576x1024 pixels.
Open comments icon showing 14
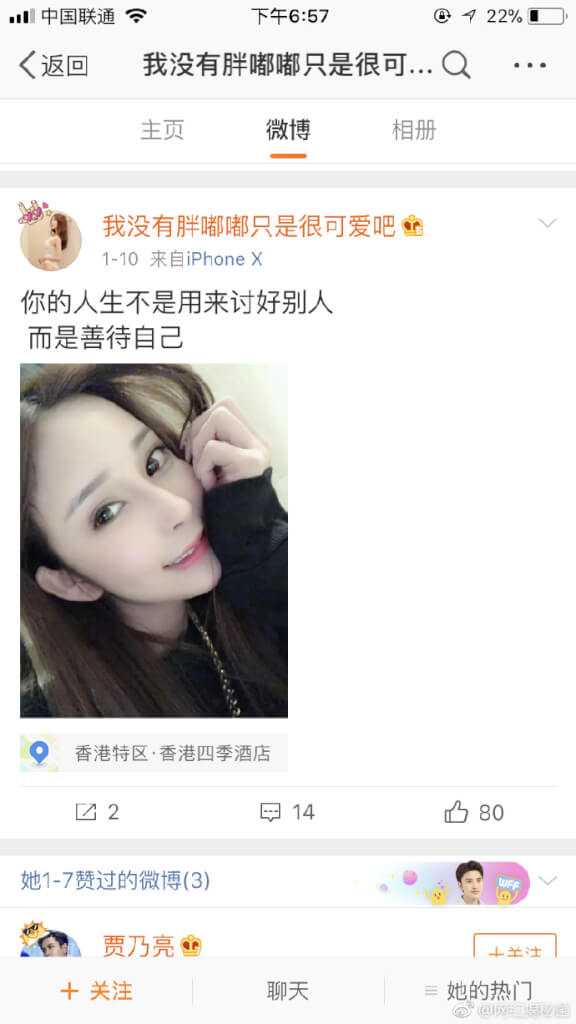[x=270, y=812]
